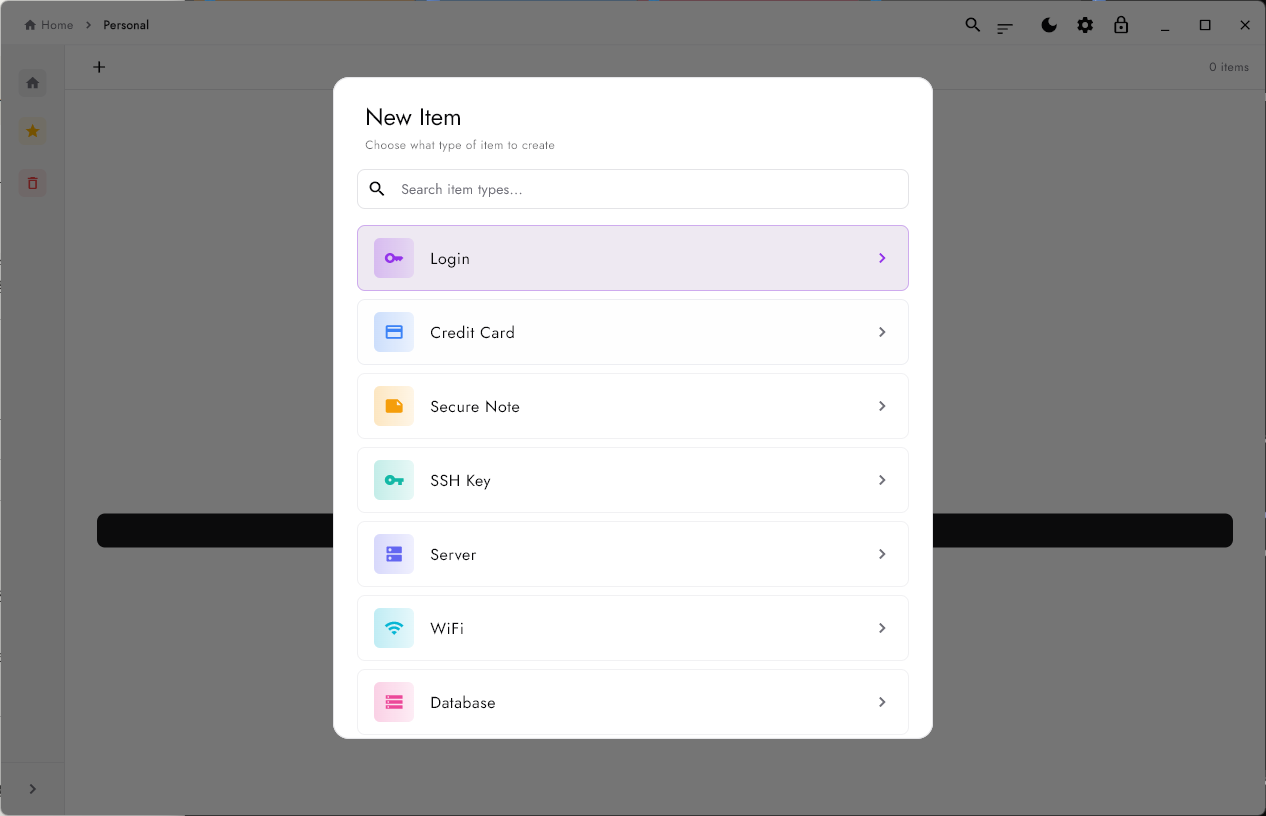Click the Credit Card icon
1266x816 pixels.
point(394,332)
